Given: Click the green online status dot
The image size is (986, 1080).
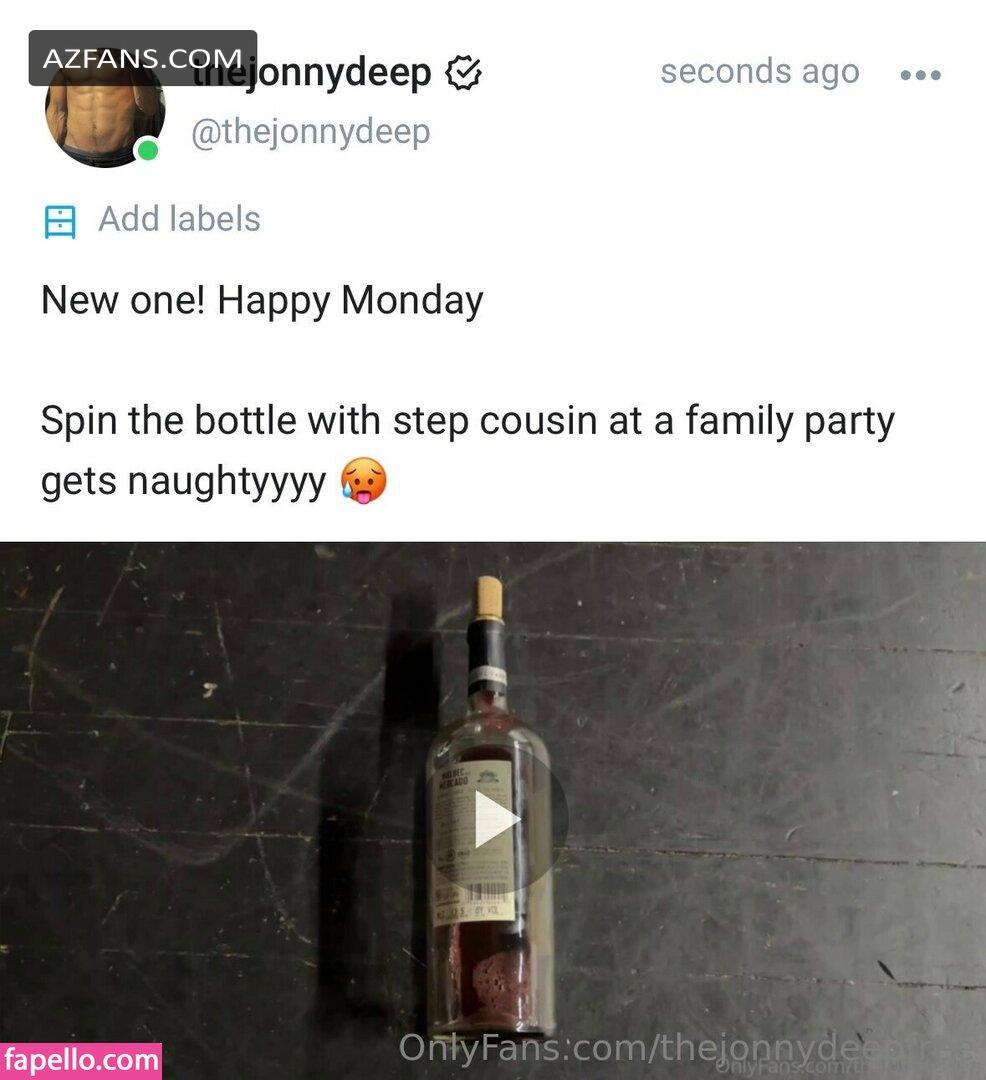Looking at the screenshot, I should click(147, 149).
